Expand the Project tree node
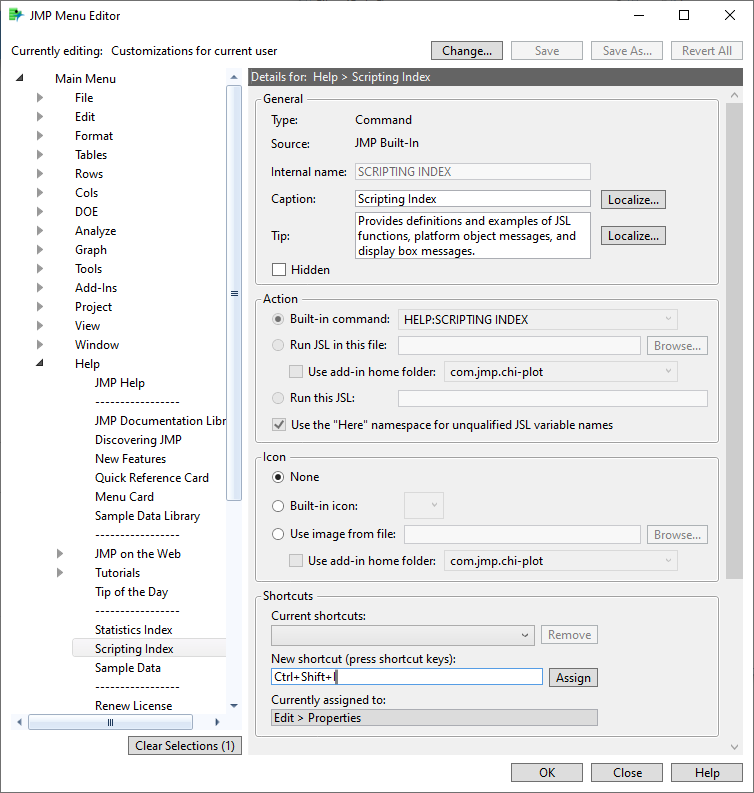This screenshot has height=793, width=754. point(40,306)
